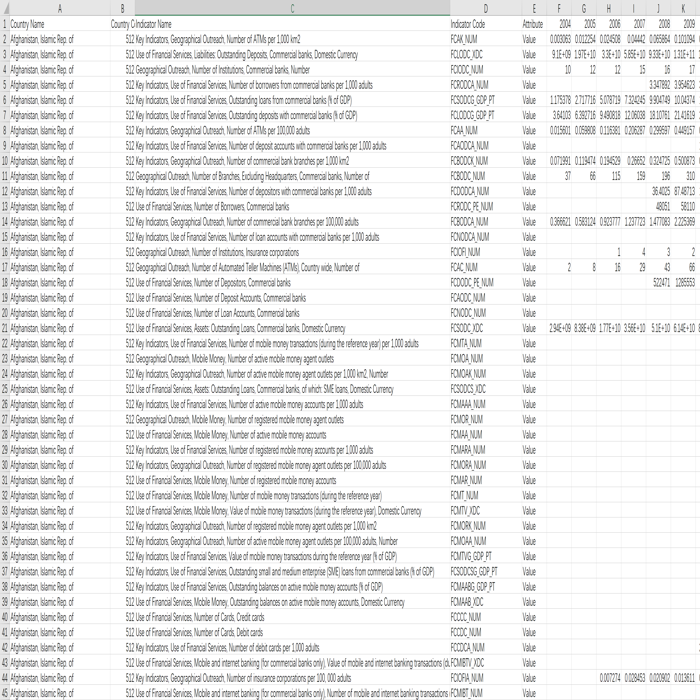Click value 0.007274 in row 44

tap(608, 678)
